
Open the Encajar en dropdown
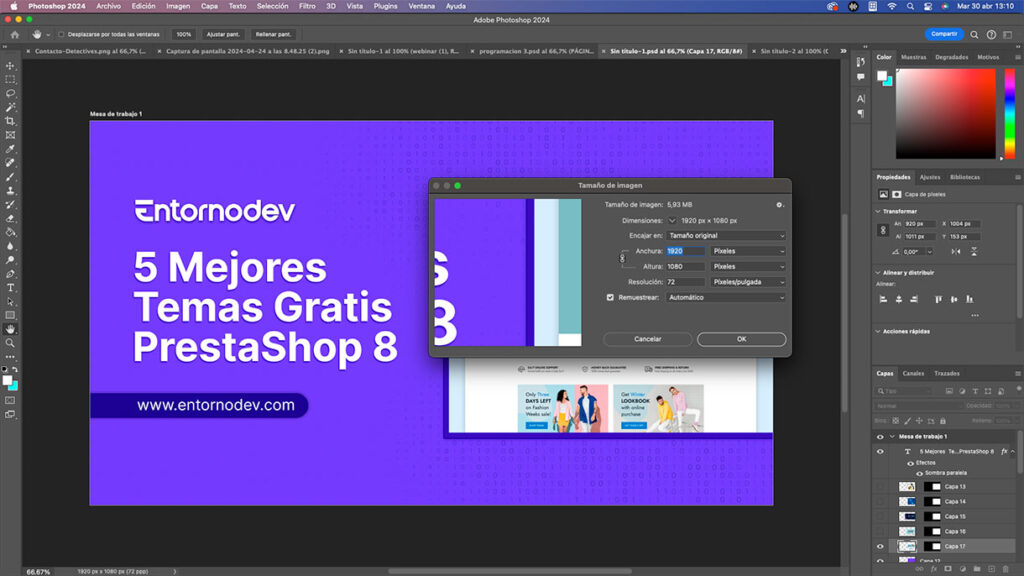[726, 236]
